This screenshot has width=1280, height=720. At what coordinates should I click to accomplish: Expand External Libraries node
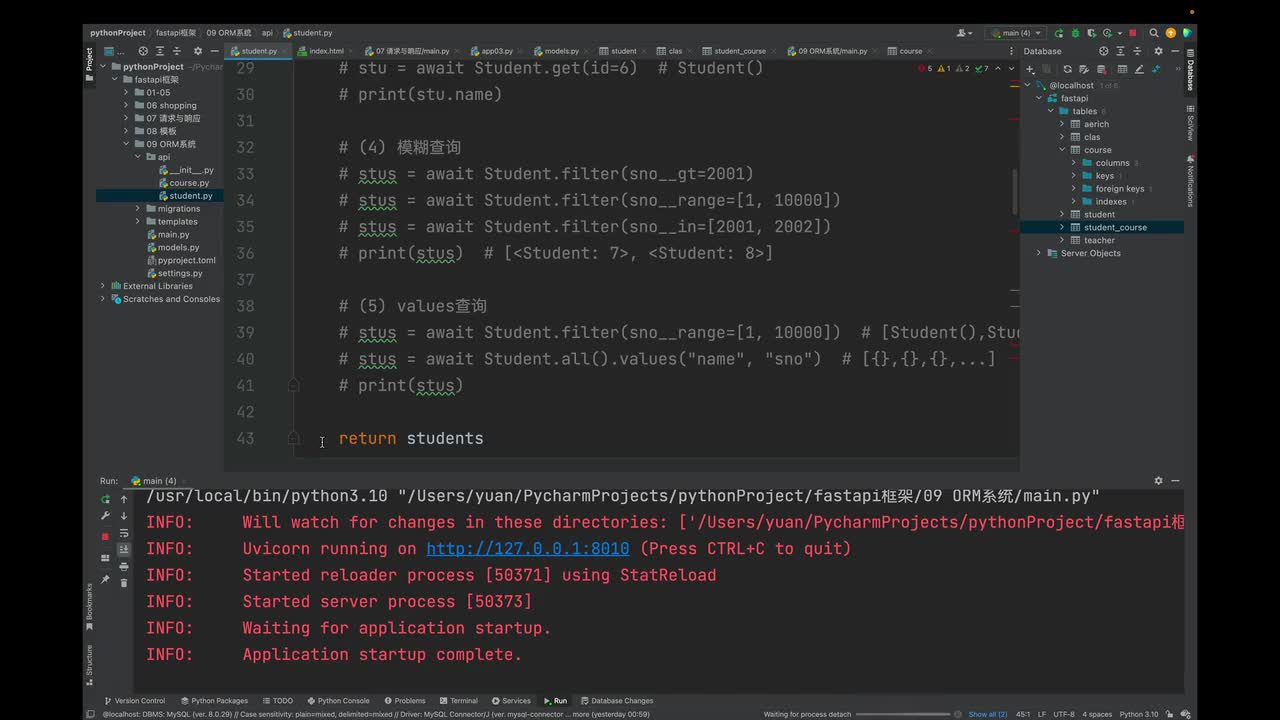(103, 286)
